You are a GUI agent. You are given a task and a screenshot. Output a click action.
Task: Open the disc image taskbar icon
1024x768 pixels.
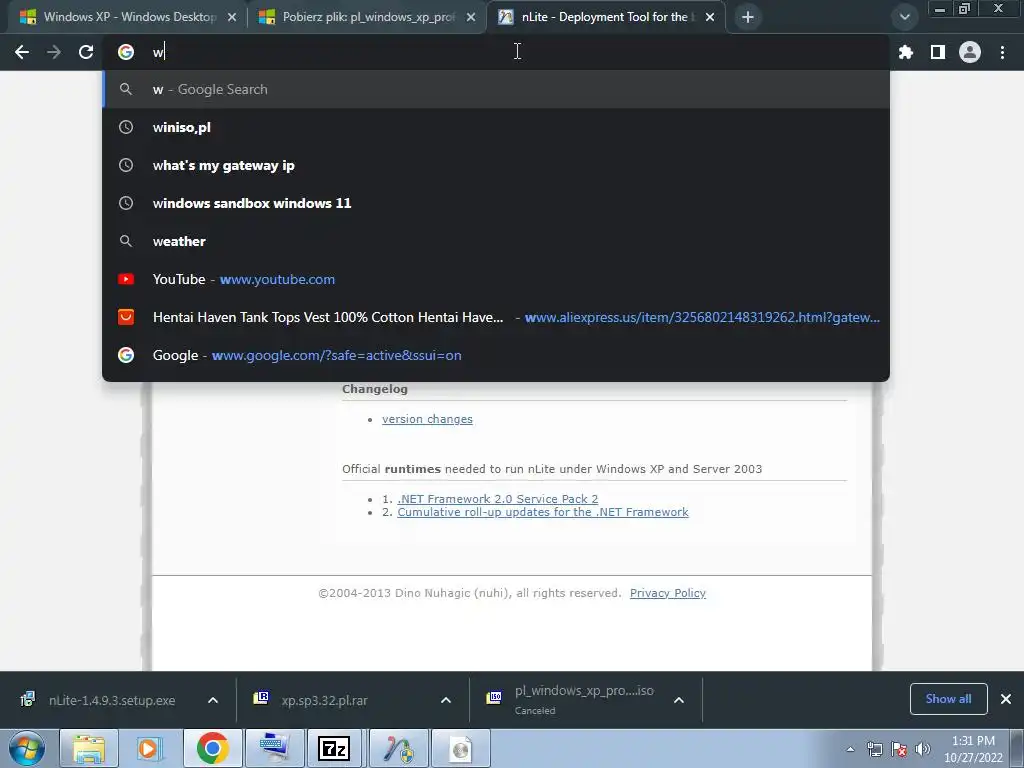460,748
